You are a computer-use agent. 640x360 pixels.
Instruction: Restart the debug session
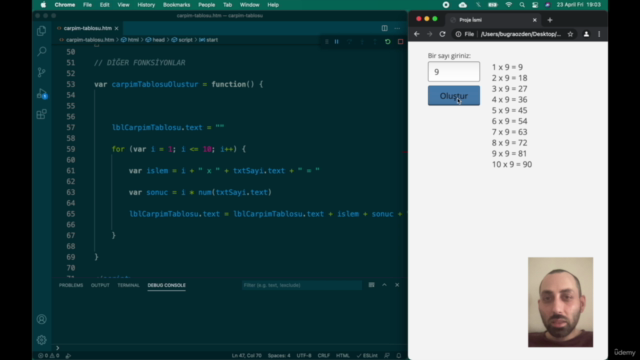(388, 42)
